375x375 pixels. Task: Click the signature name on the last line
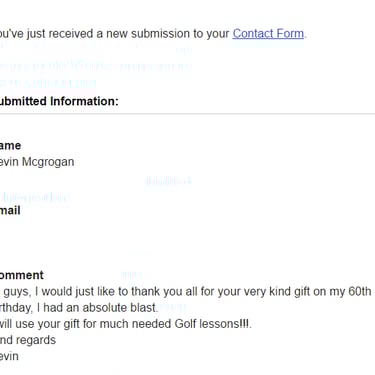[9, 356]
